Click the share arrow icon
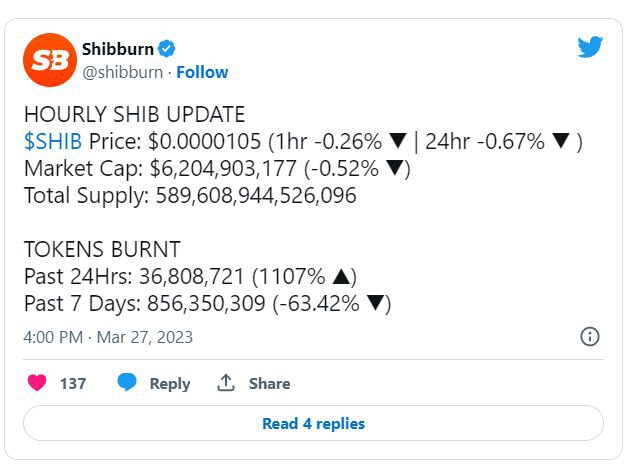This screenshot has height=466, width=628. [226, 383]
